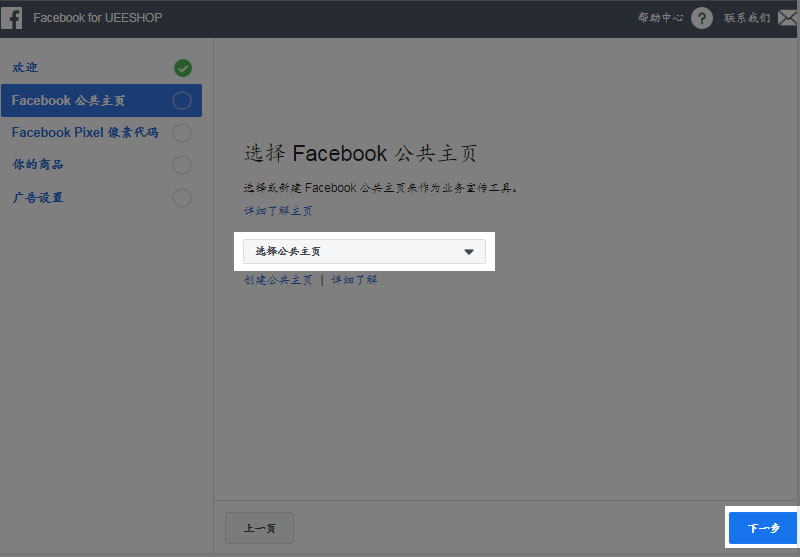Click the status circle for Facebook Pixel 像素代码
Image resolution: width=800 pixels, height=557 pixels.
[182, 133]
